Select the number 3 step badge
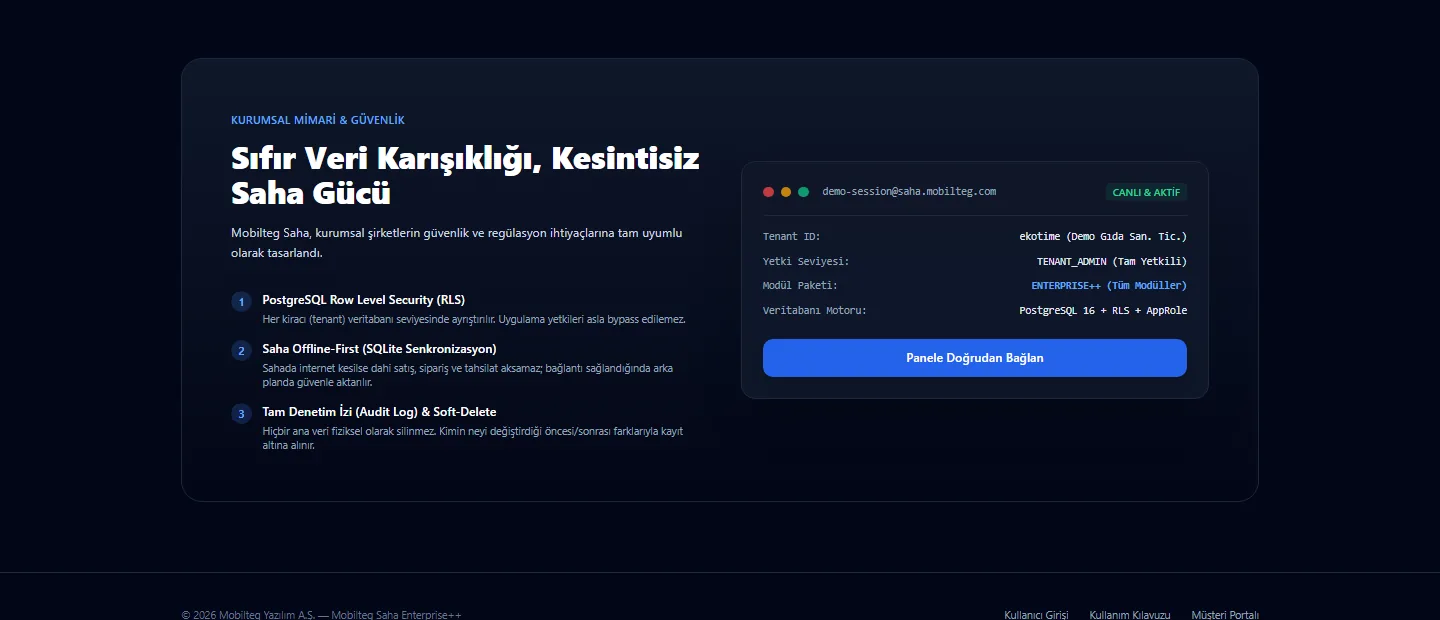The height and width of the screenshot is (620, 1440). tap(241, 413)
